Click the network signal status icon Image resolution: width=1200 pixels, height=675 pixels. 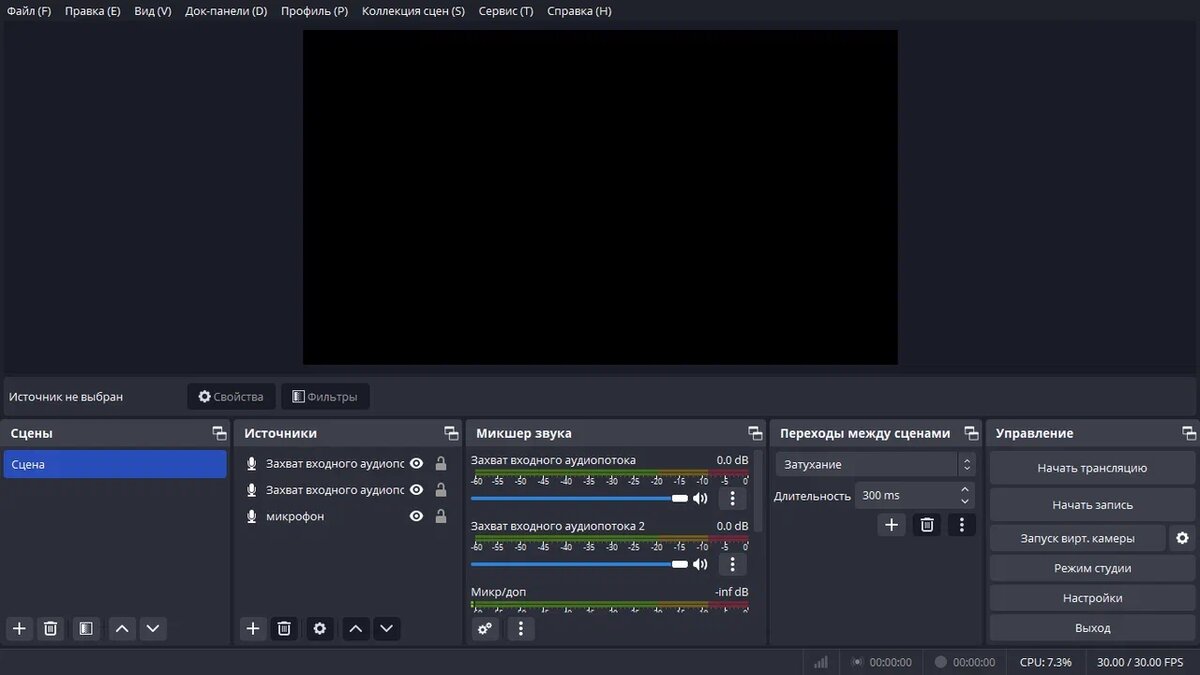click(x=821, y=662)
